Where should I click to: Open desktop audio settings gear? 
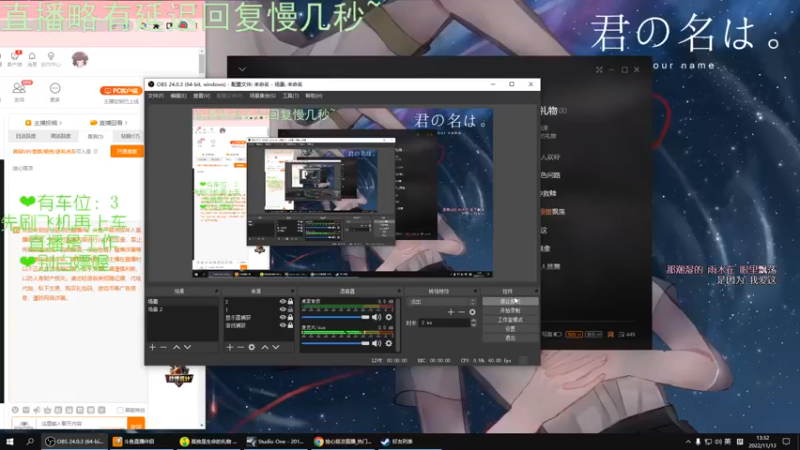click(x=389, y=317)
